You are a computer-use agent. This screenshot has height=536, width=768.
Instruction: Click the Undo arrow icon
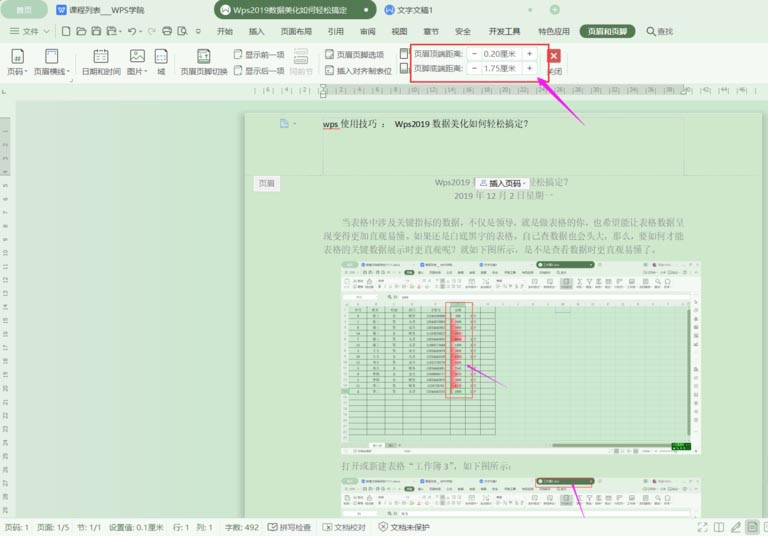(132, 31)
